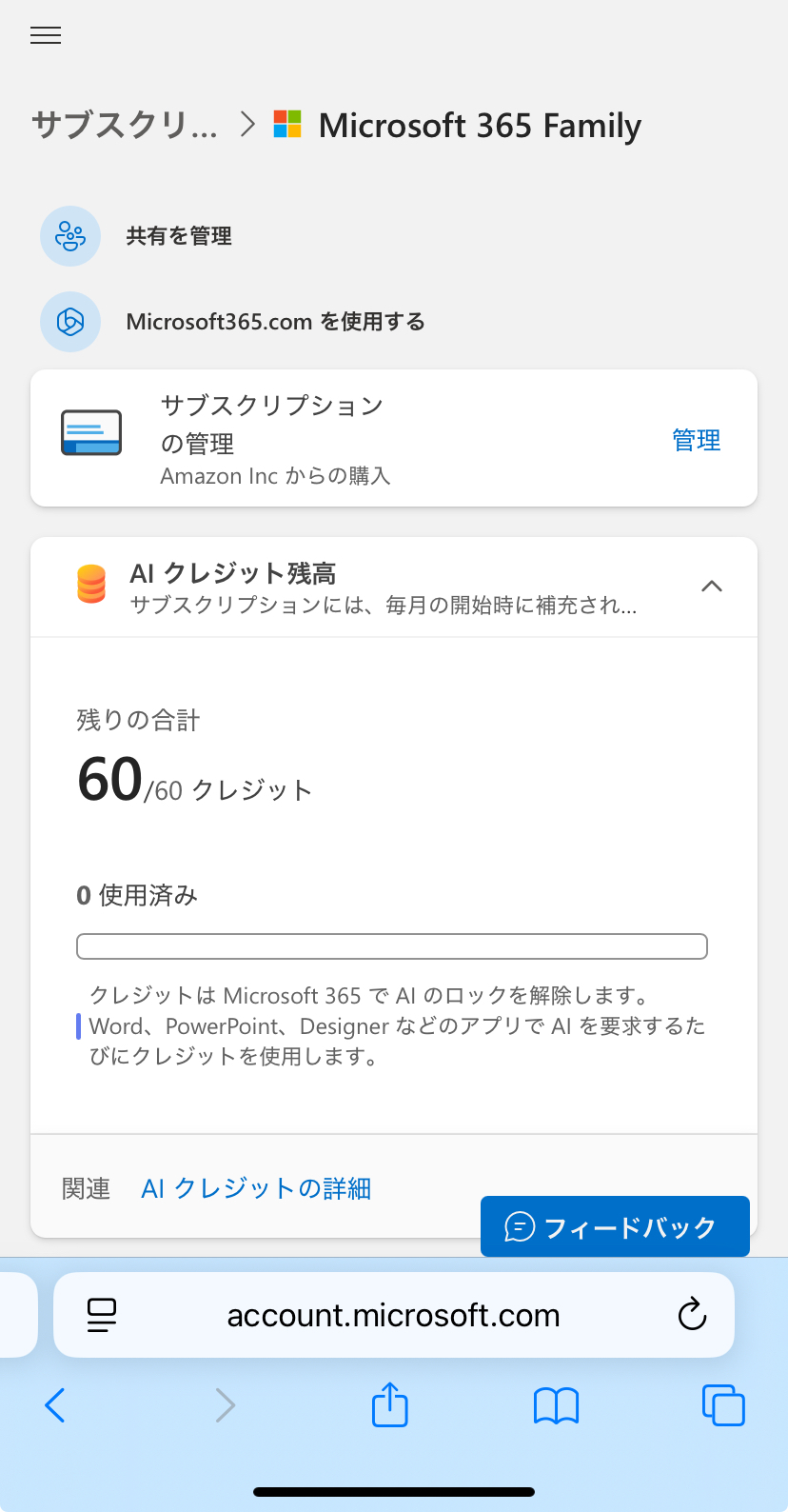Click the Microsoft 365 hexagon icon
The height and width of the screenshot is (1512, 788).
[x=70, y=322]
